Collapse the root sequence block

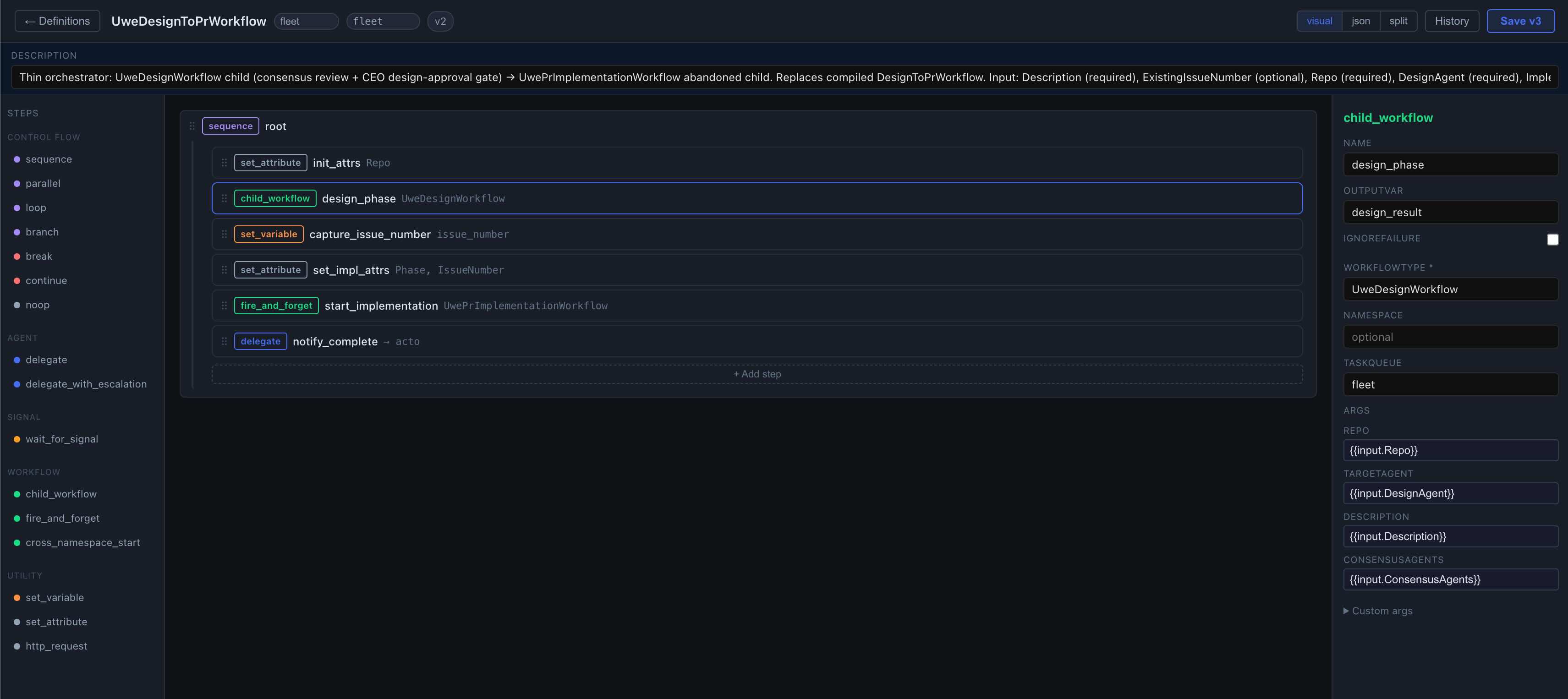tap(230, 126)
